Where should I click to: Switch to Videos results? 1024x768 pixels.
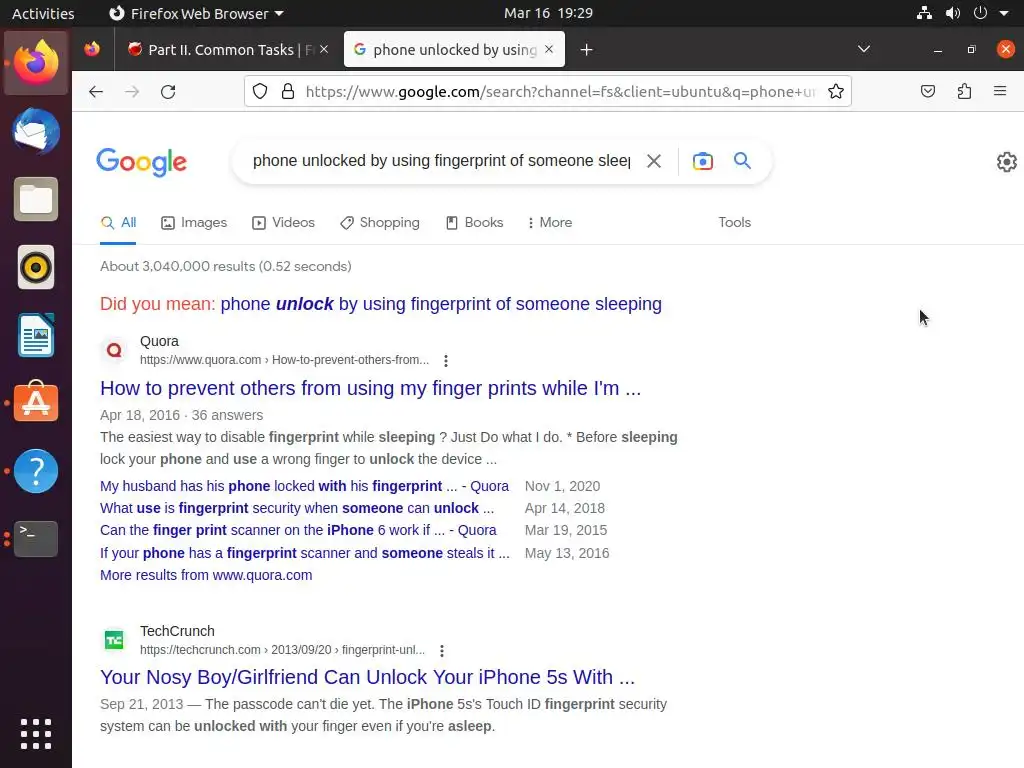283,223
